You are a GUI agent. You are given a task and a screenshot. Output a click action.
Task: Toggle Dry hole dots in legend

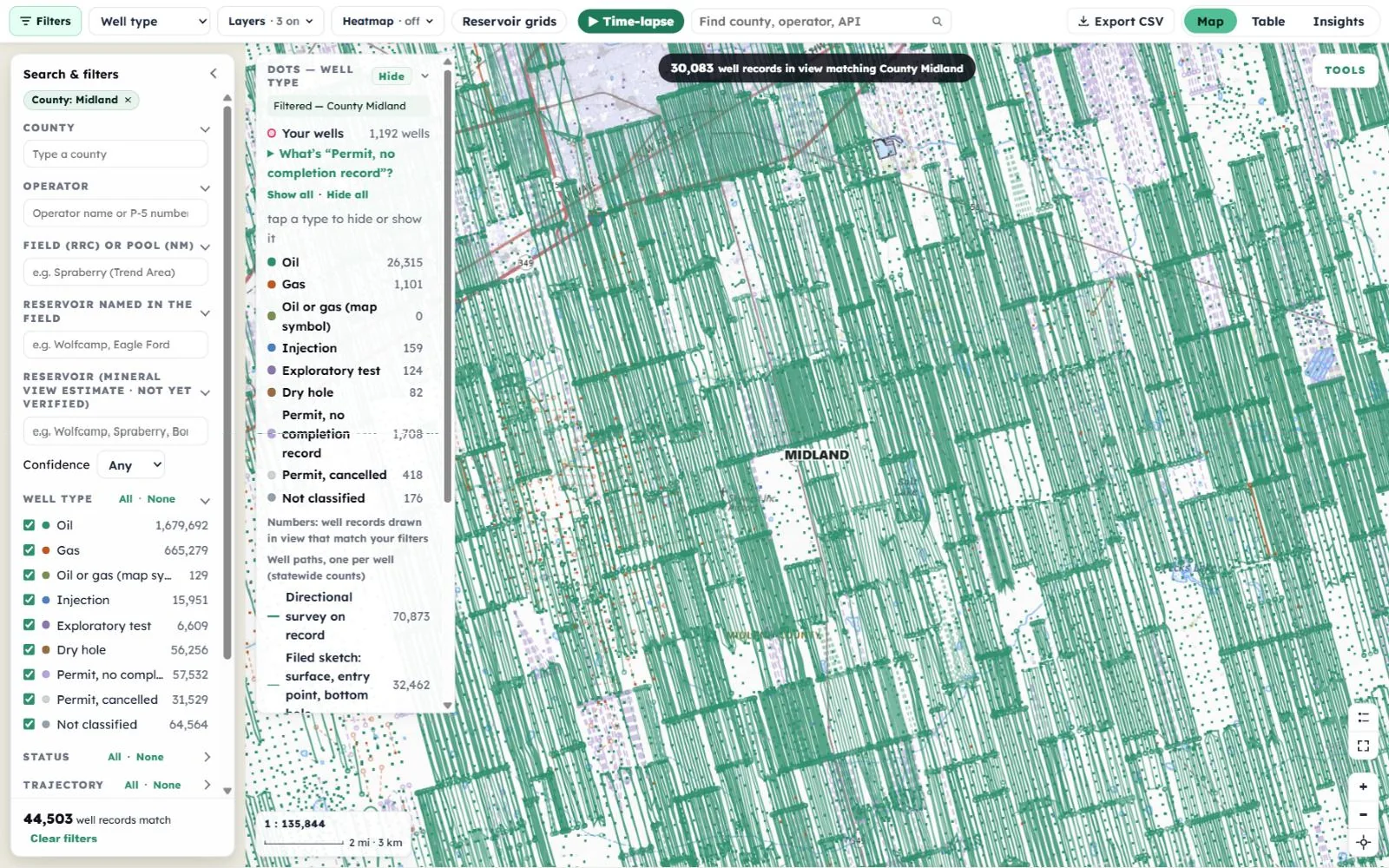(345, 392)
